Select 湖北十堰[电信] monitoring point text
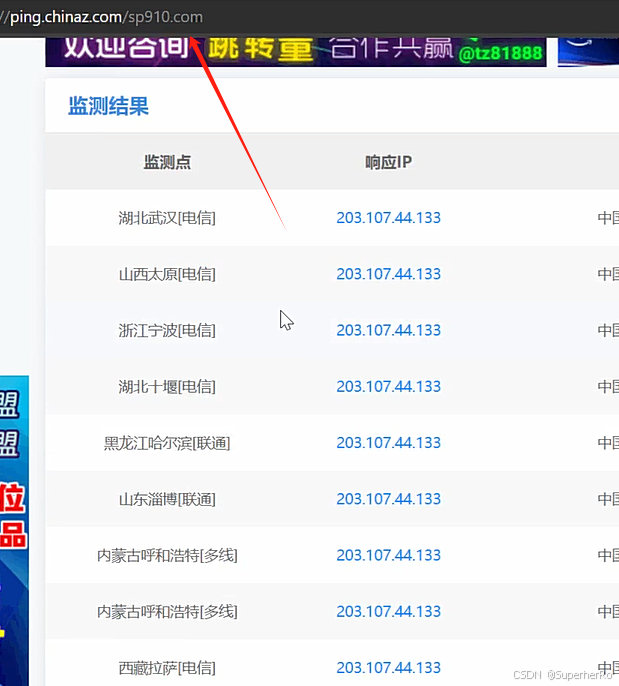This screenshot has height=686, width=619. tap(167, 387)
